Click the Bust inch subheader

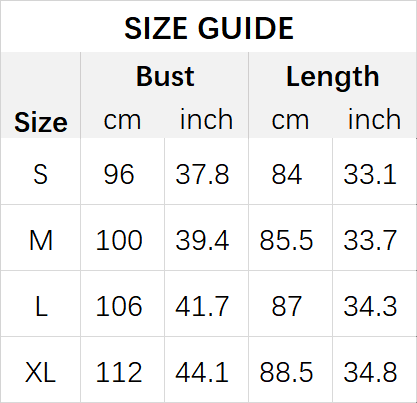click(x=206, y=119)
